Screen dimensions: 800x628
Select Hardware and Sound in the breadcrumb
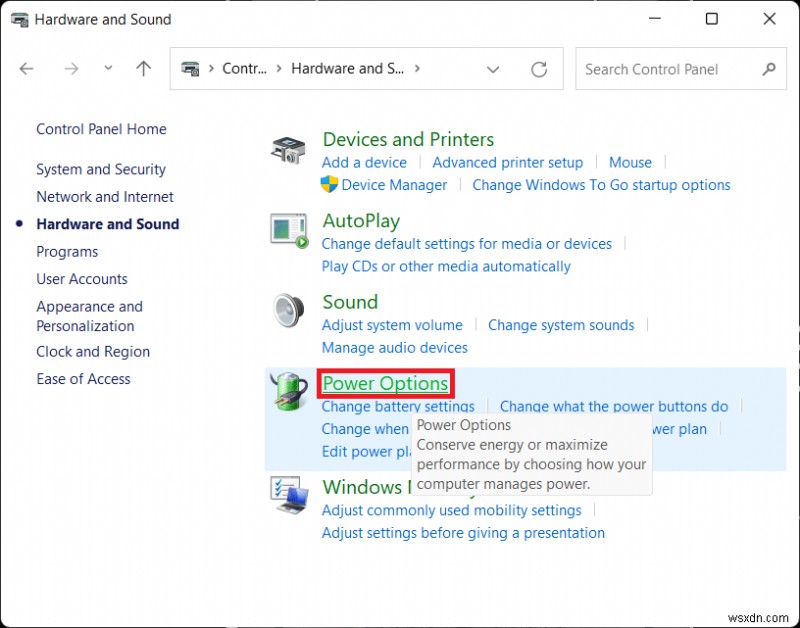point(349,68)
